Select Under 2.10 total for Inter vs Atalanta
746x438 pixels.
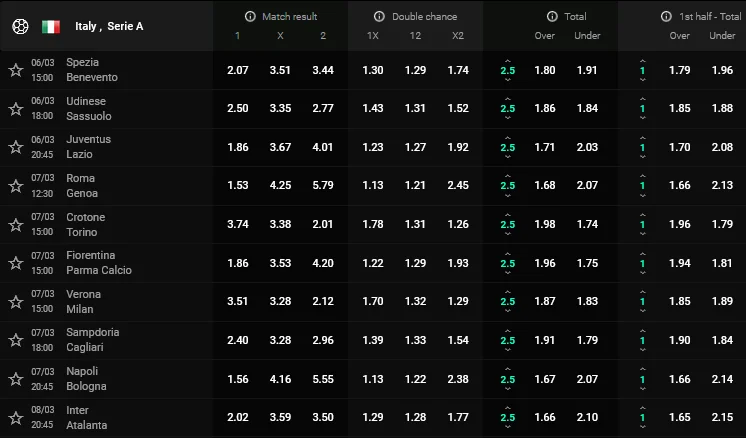point(587,418)
